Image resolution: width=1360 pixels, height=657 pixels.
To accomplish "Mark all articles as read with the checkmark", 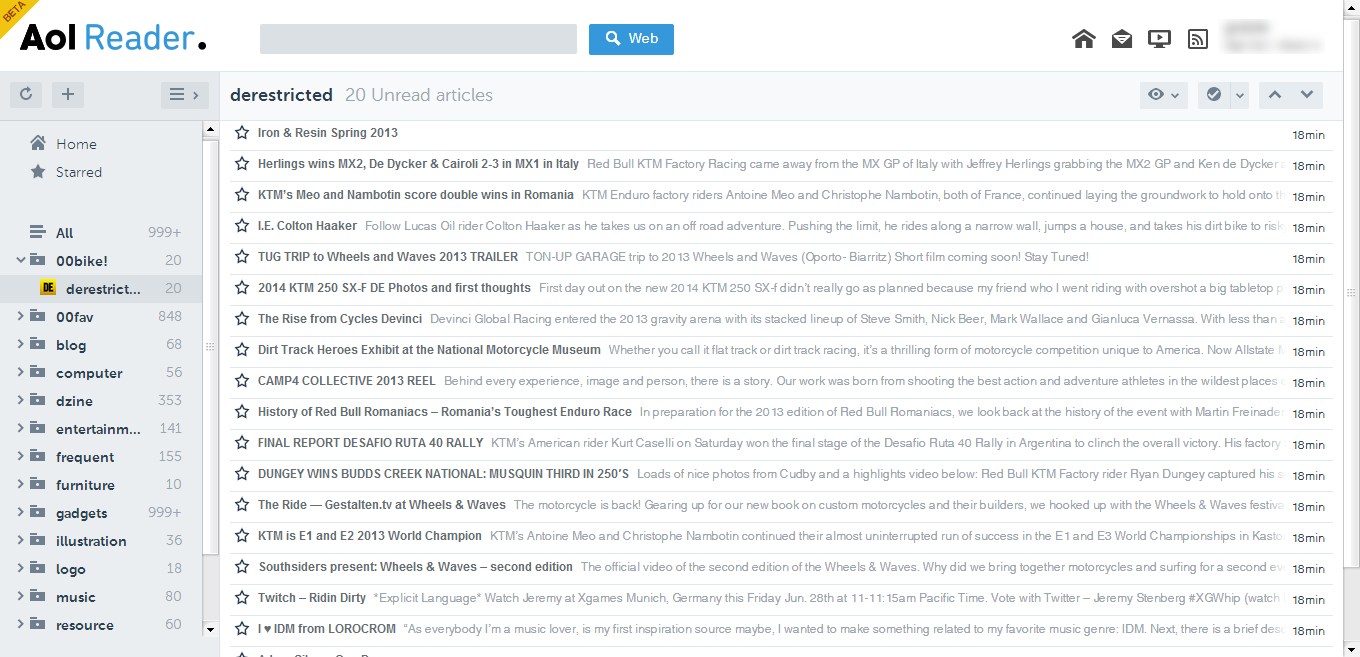I will point(1212,94).
